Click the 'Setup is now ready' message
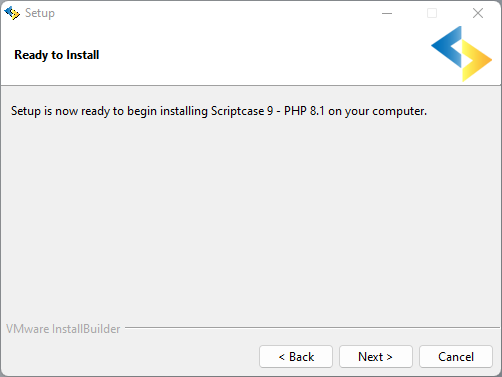The width and height of the screenshot is (502, 377). (219, 111)
